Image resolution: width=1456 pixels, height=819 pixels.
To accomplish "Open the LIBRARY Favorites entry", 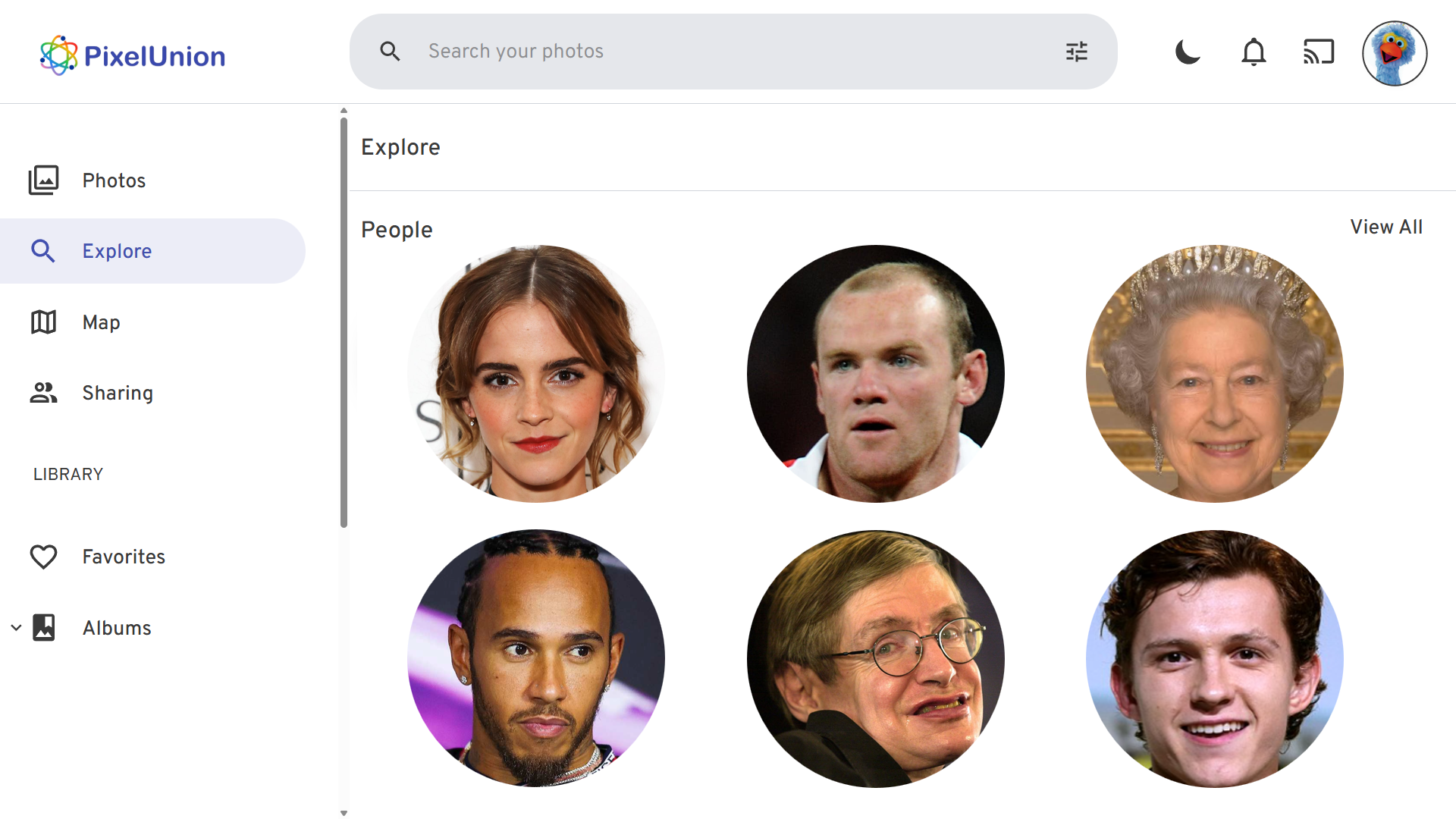I will pos(124,556).
